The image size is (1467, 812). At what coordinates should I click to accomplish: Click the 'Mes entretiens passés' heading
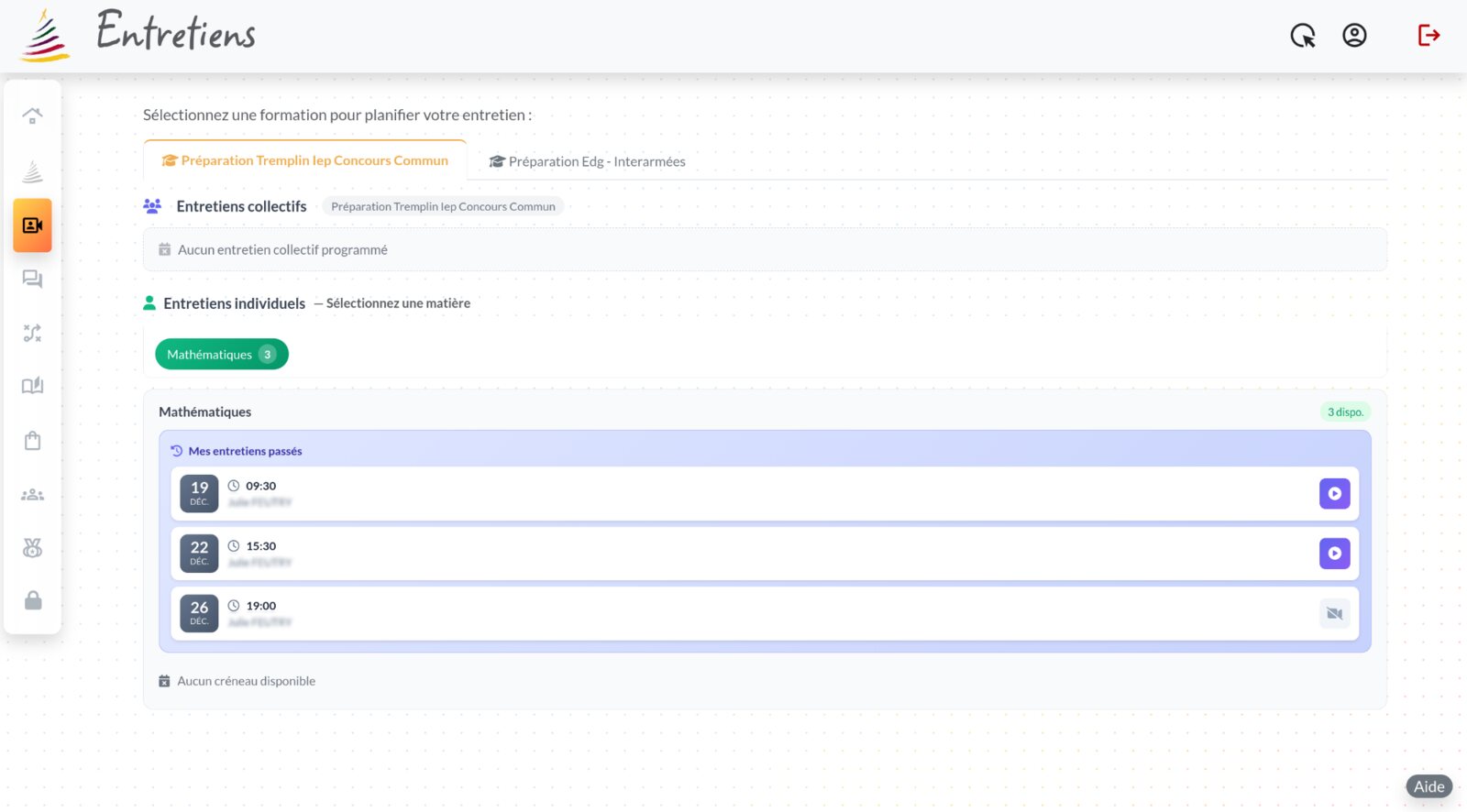[245, 451]
